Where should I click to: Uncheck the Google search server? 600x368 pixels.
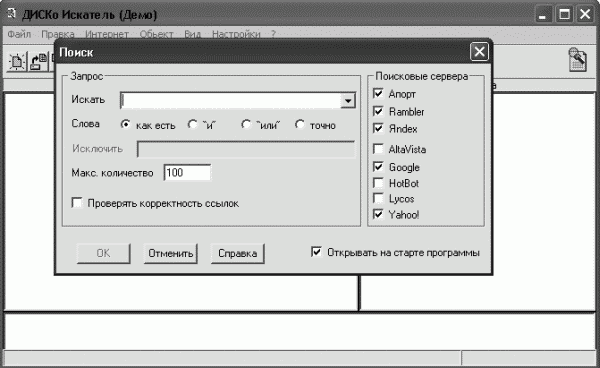378,167
